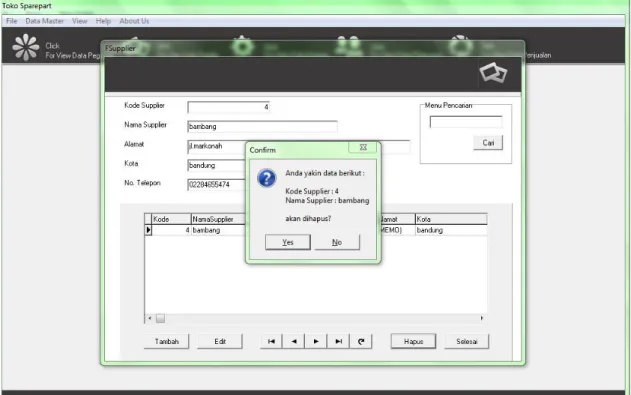The height and width of the screenshot is (395, 631).
Task: Focus the Nama Supplier field
Action: (x=262, y=126)
